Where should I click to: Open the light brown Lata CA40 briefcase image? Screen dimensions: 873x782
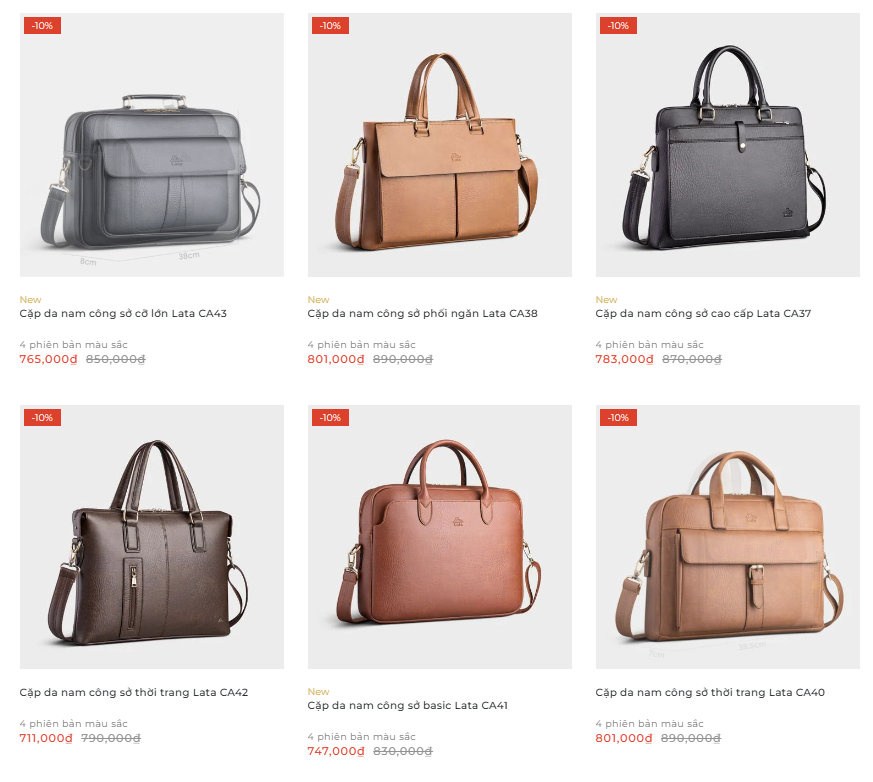(x=728, y=537)
